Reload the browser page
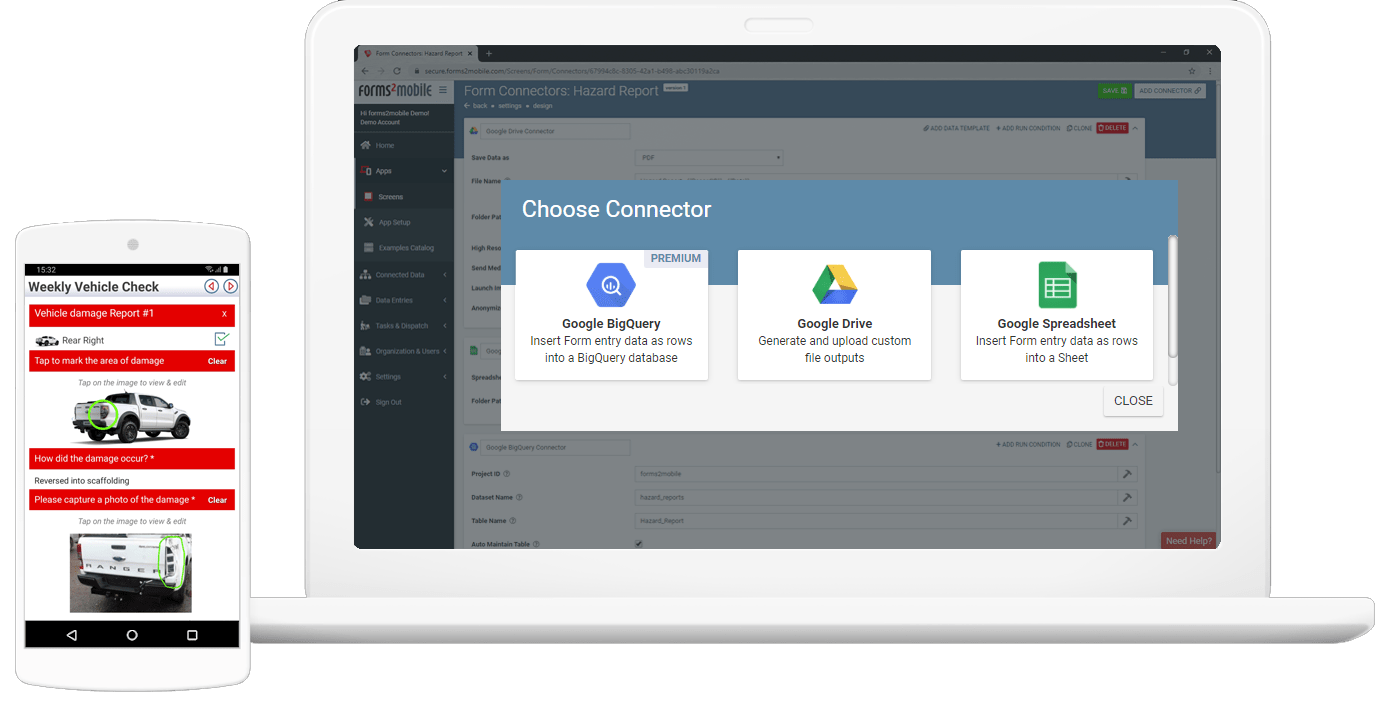Viewport: 1400px width, 707px height. pos(396,71)
